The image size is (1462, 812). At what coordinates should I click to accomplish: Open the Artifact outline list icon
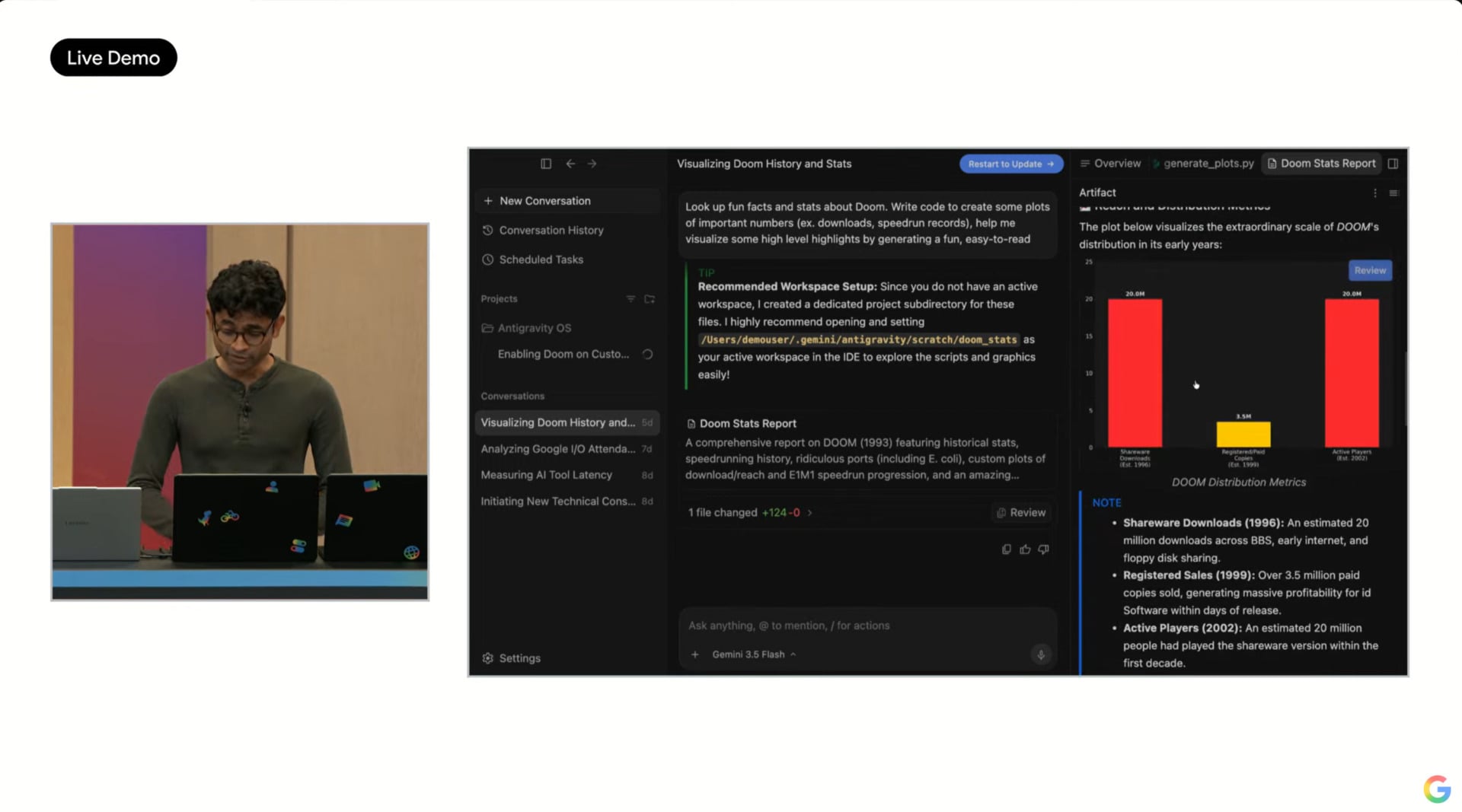click(x=1393, y=193)
